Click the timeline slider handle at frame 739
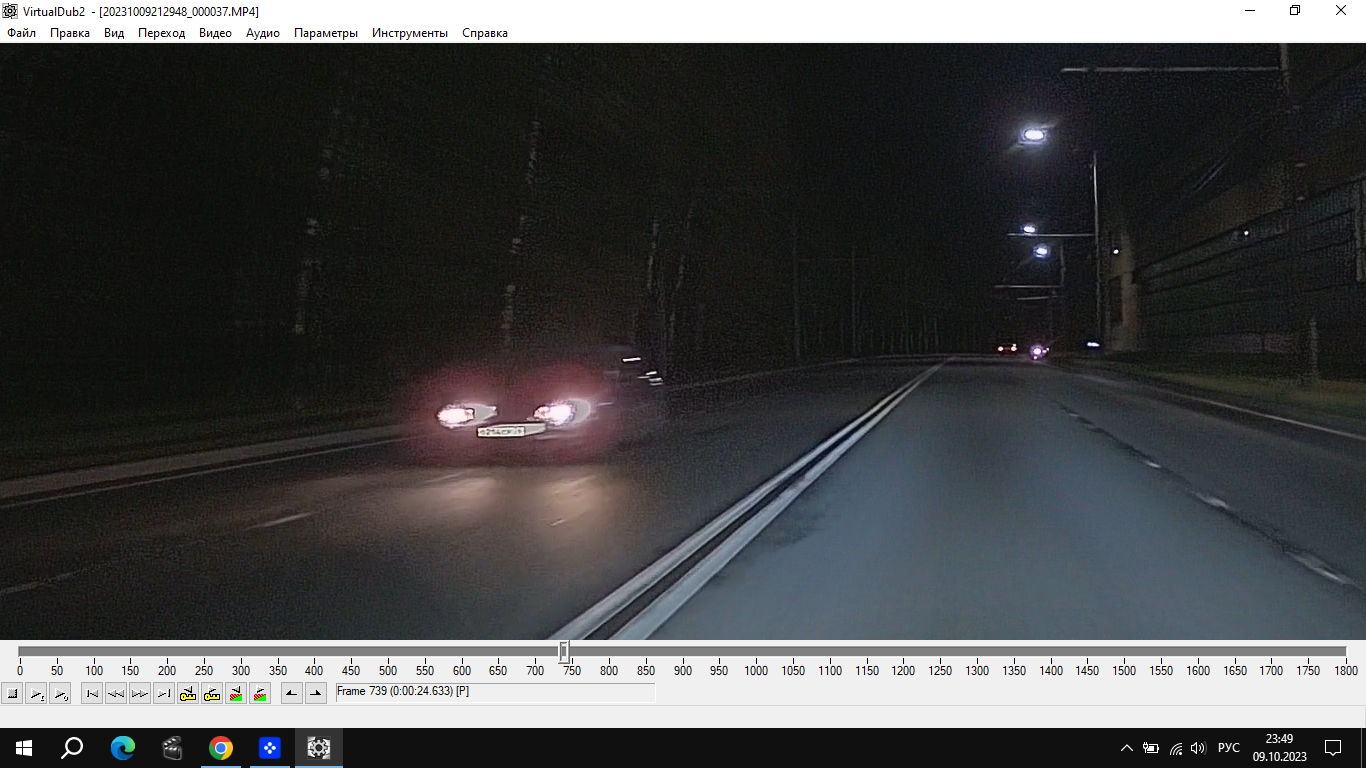The width and height of the screenshot is (1366, 768). click(x=564, y=652)
